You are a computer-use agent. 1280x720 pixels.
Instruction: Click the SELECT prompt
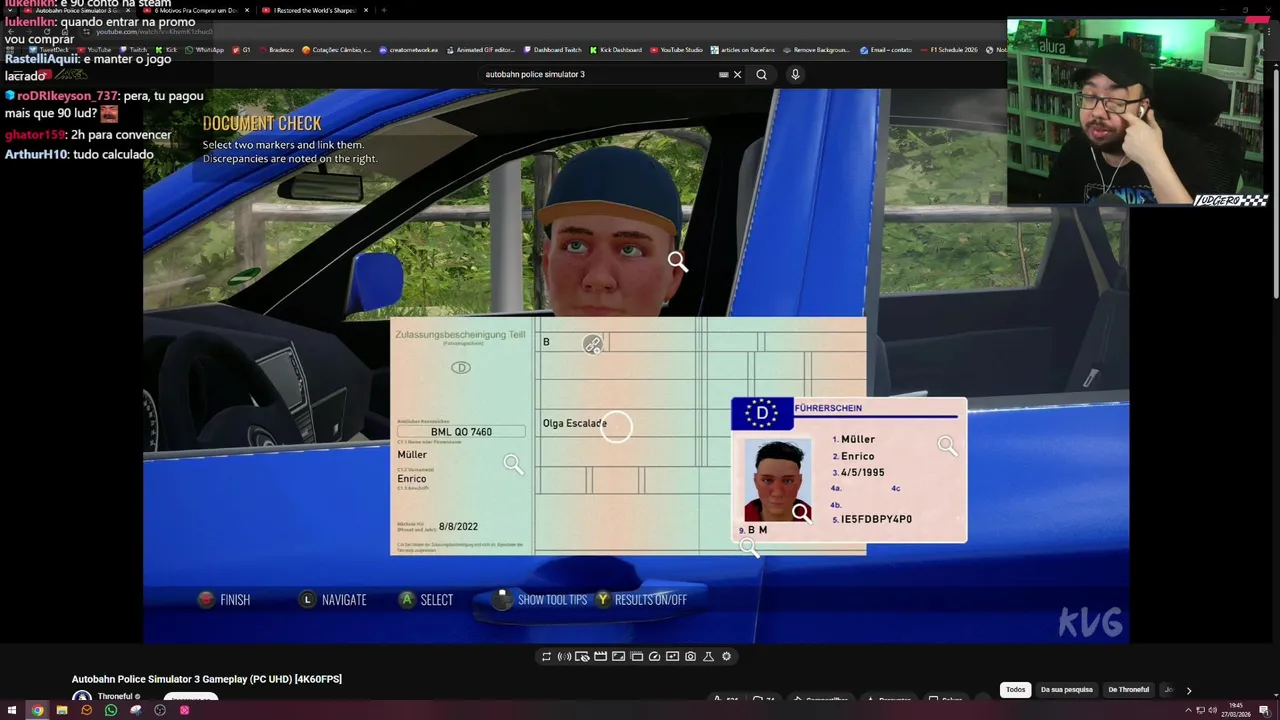(426, 600)
